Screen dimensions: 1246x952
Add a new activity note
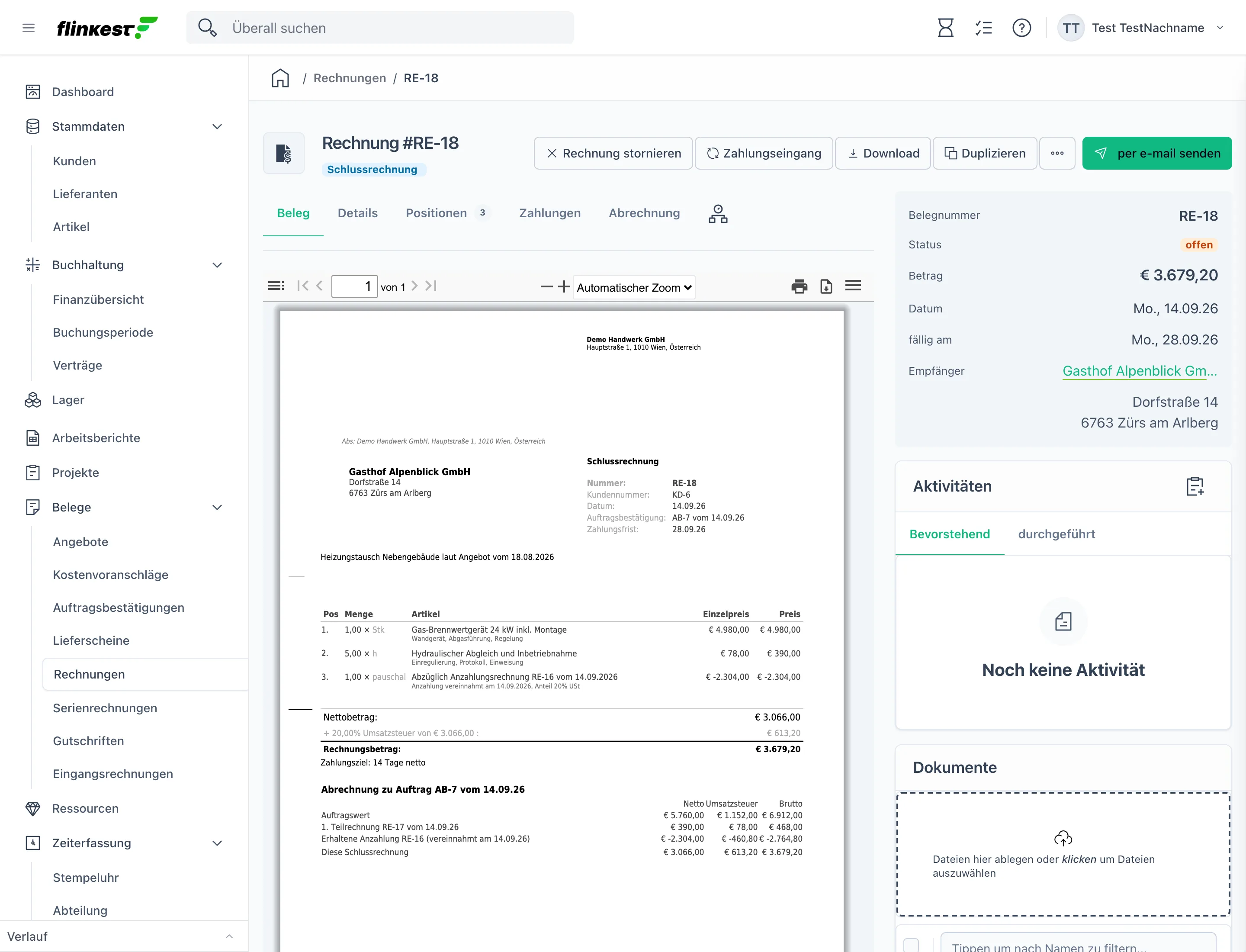1195,486
